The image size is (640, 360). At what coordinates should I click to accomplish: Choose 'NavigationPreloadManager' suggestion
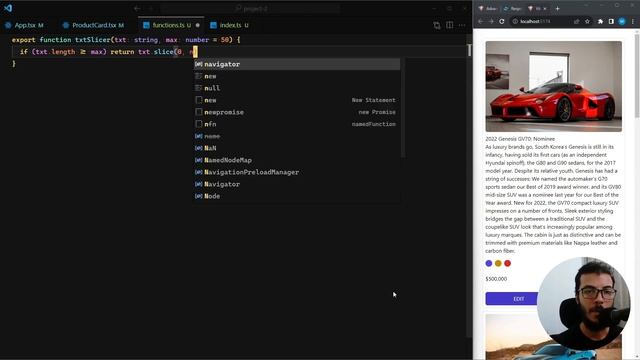coord(297,172)
